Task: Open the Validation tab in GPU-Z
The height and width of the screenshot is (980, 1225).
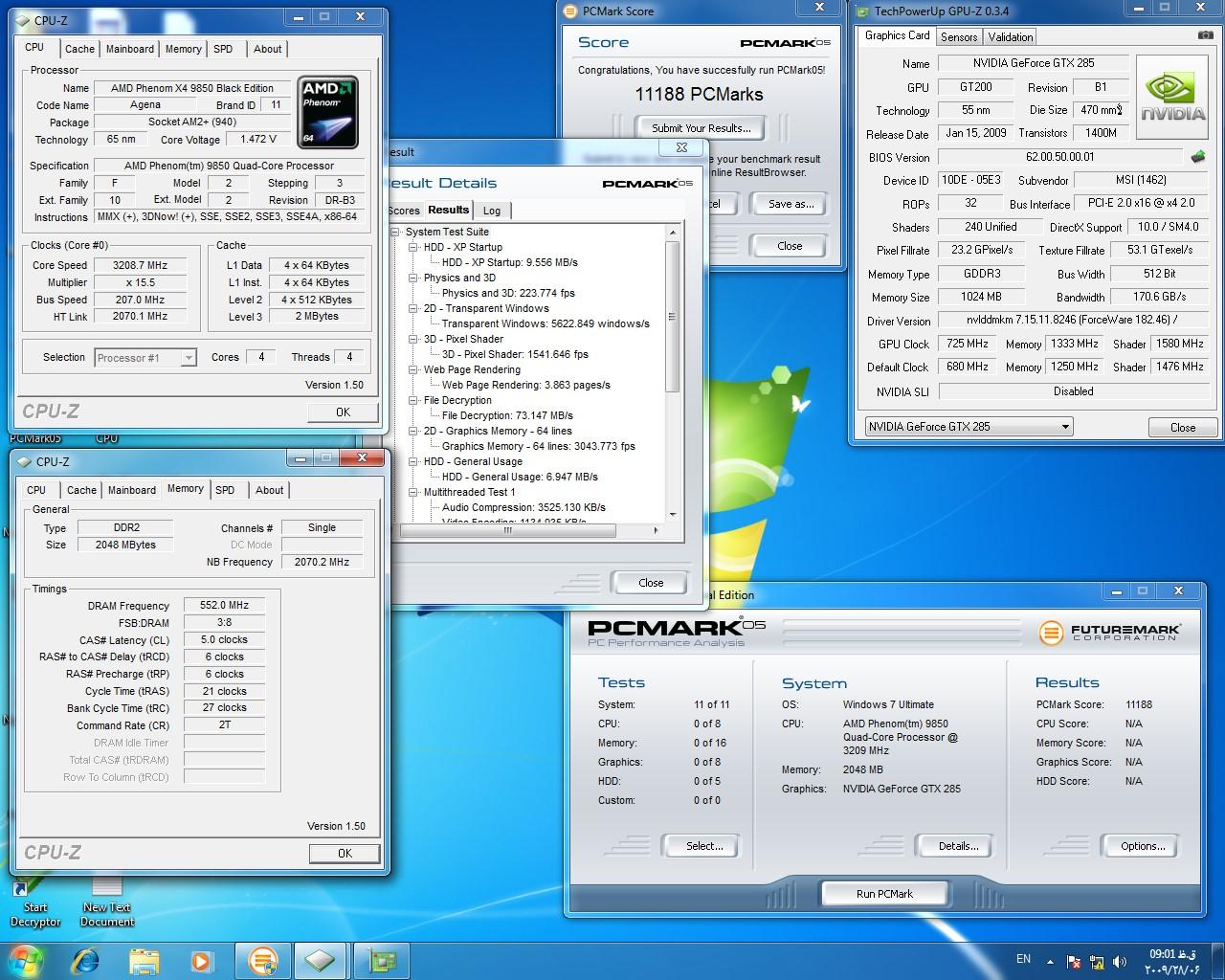Action: pyautogui.click(x=1011, y=37)
